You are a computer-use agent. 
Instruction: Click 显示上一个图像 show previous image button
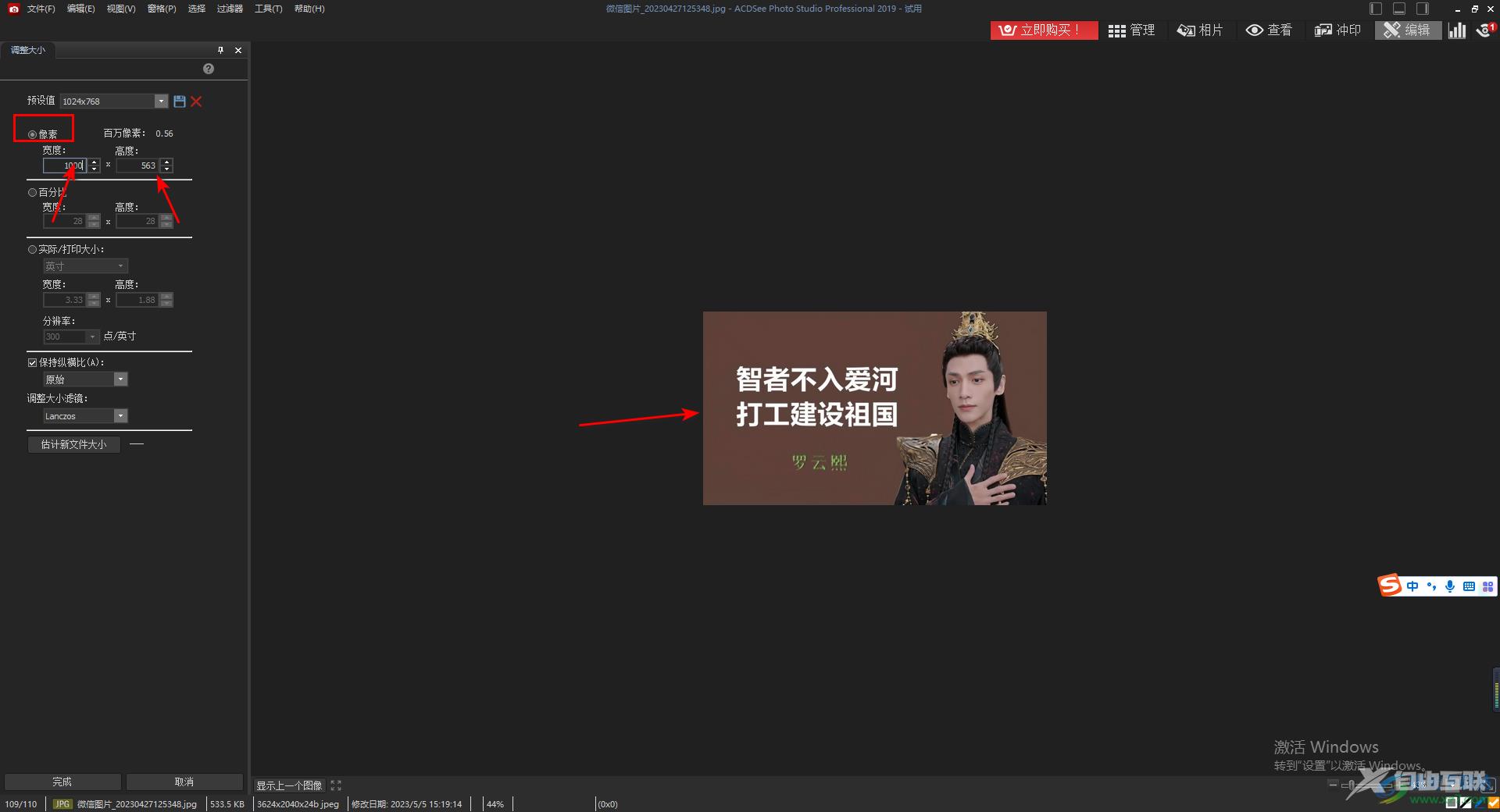[289, 785]
